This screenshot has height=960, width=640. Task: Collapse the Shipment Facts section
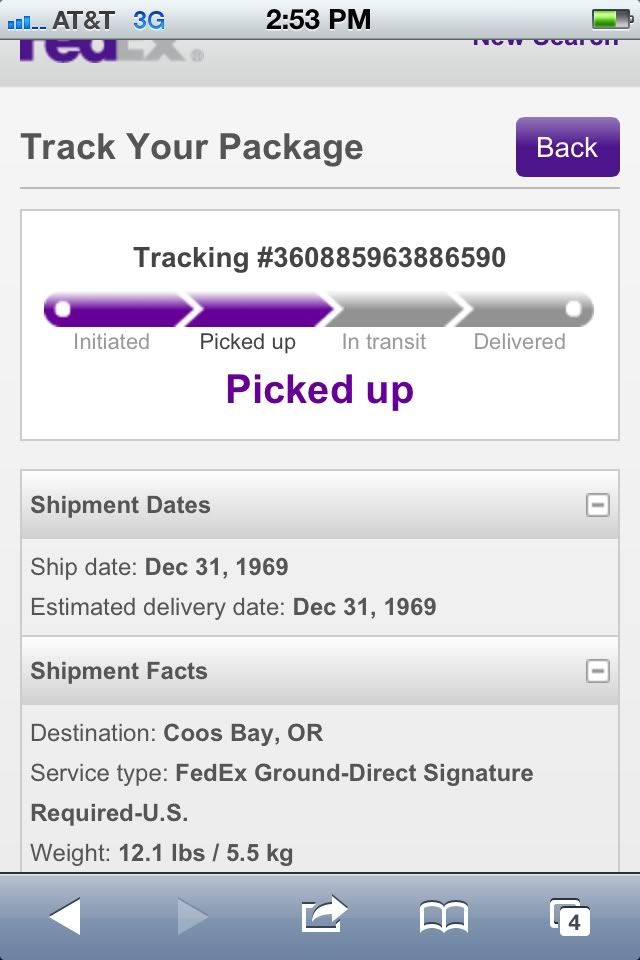click(597, 671)
